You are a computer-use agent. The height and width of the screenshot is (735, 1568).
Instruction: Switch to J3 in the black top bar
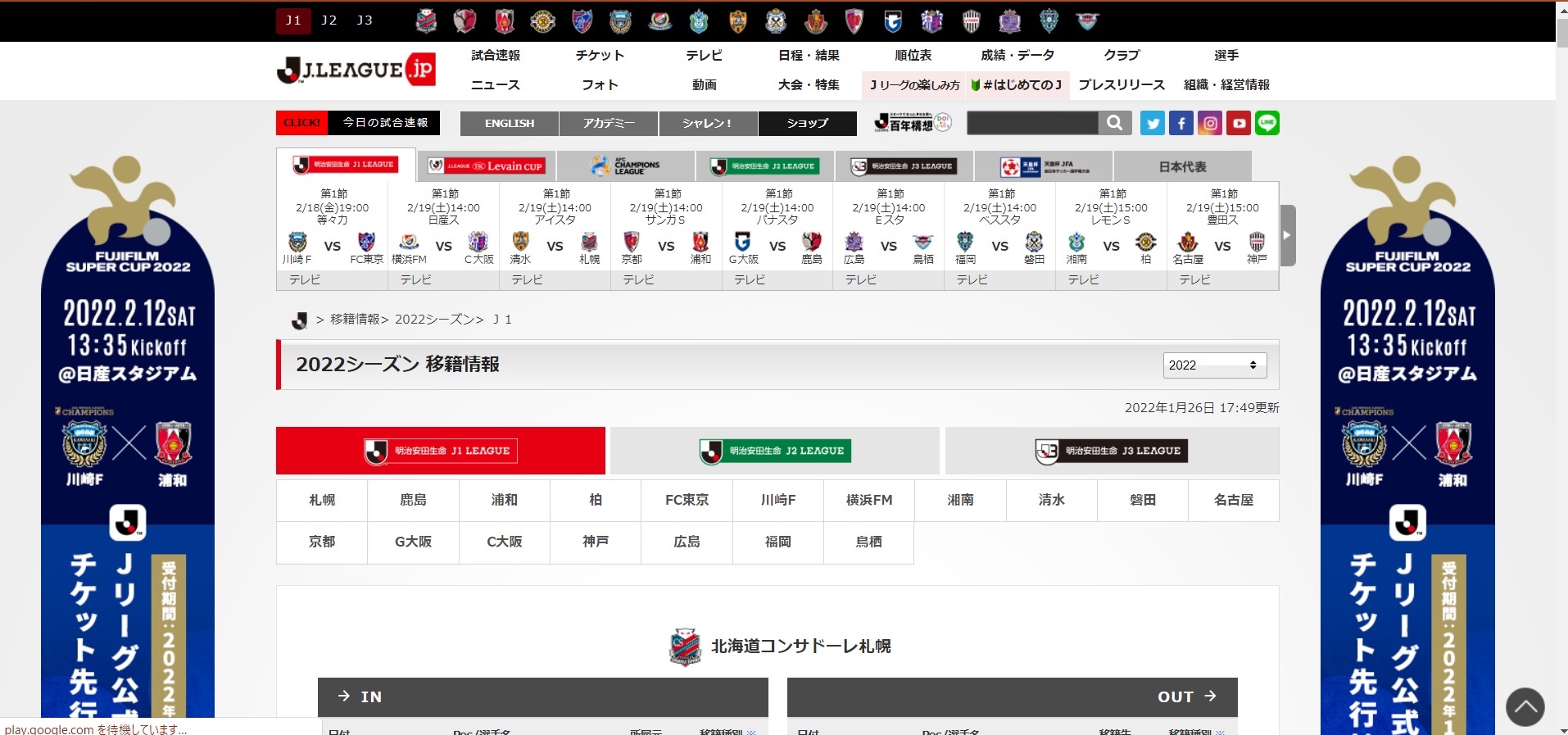tap(365, 20)
